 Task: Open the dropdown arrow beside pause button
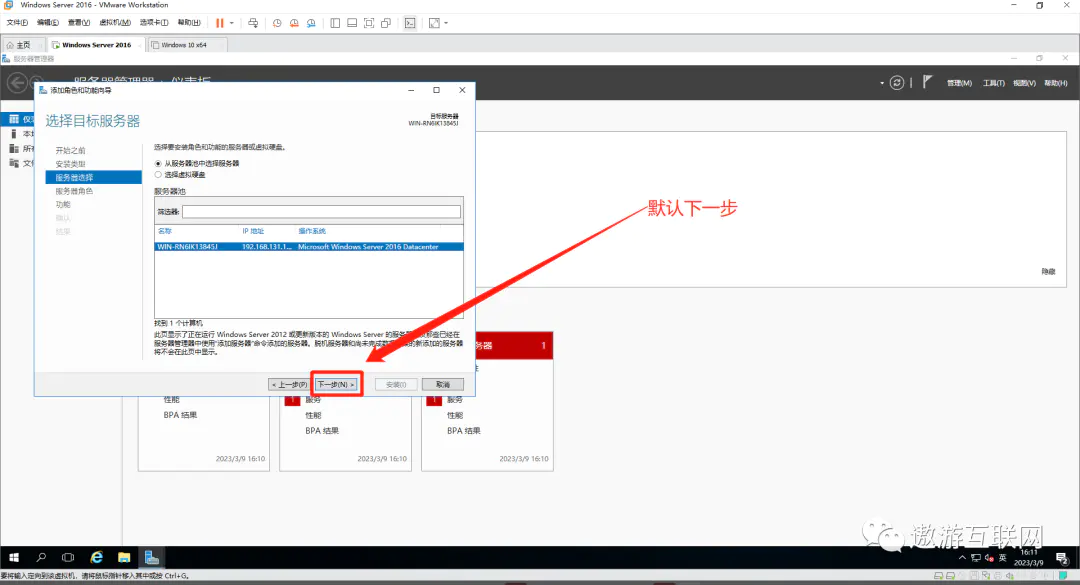231,23
